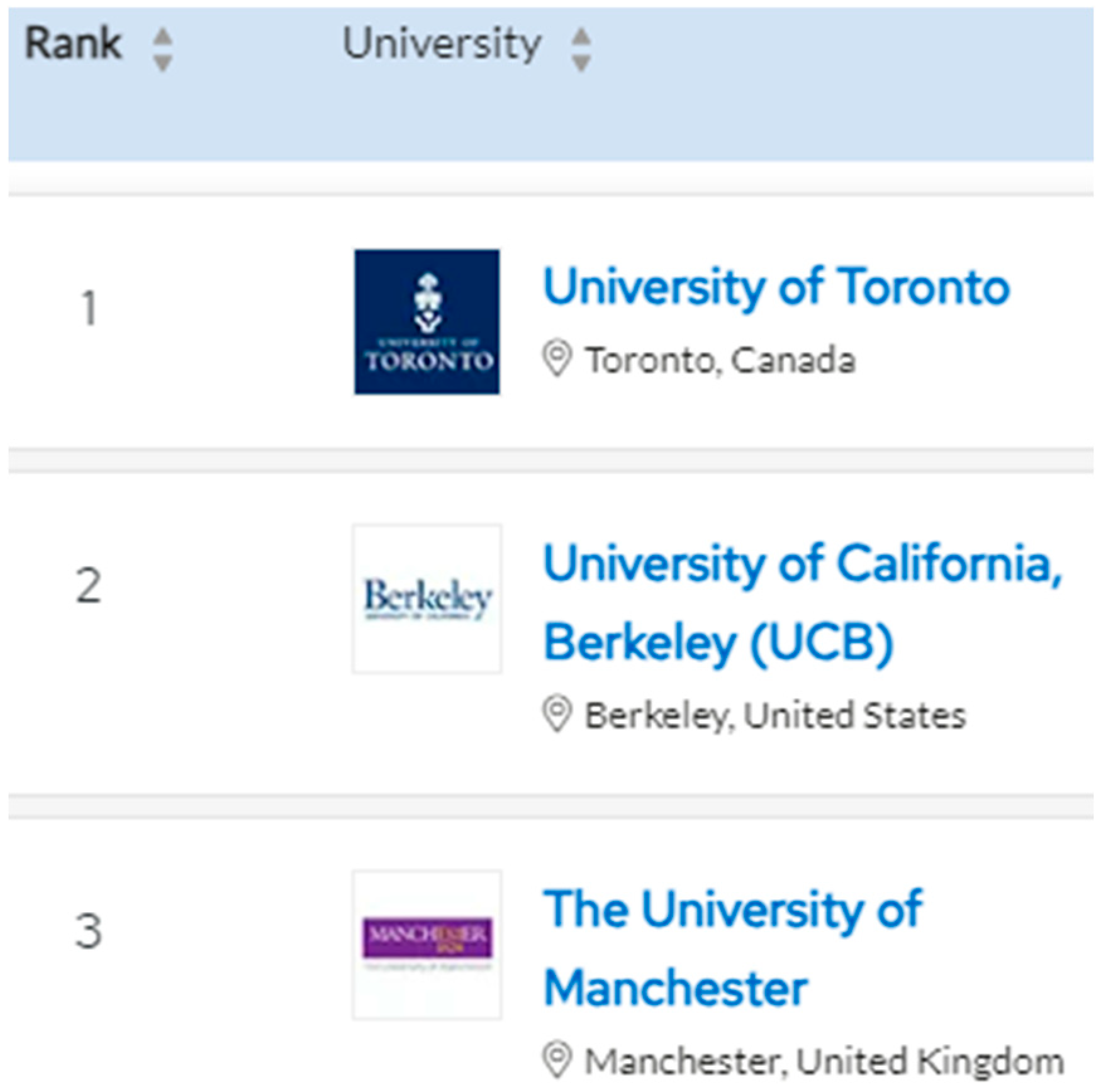Select the rank number 3 cell
Image resolution: width=1106 pixels, height=1092 pixels.
pos(89,931)
